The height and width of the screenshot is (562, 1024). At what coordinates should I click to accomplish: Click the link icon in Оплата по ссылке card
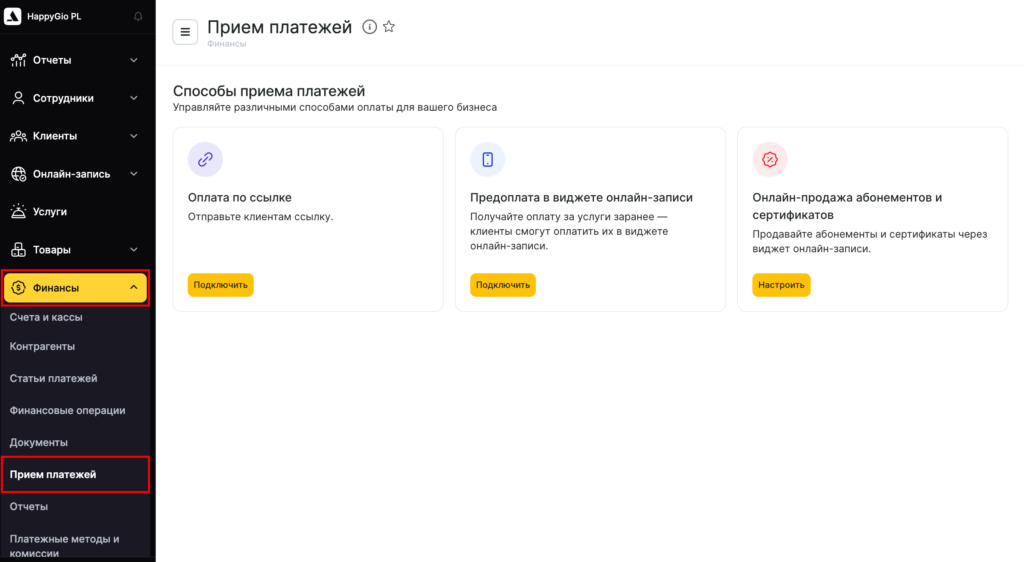point(205,159)
